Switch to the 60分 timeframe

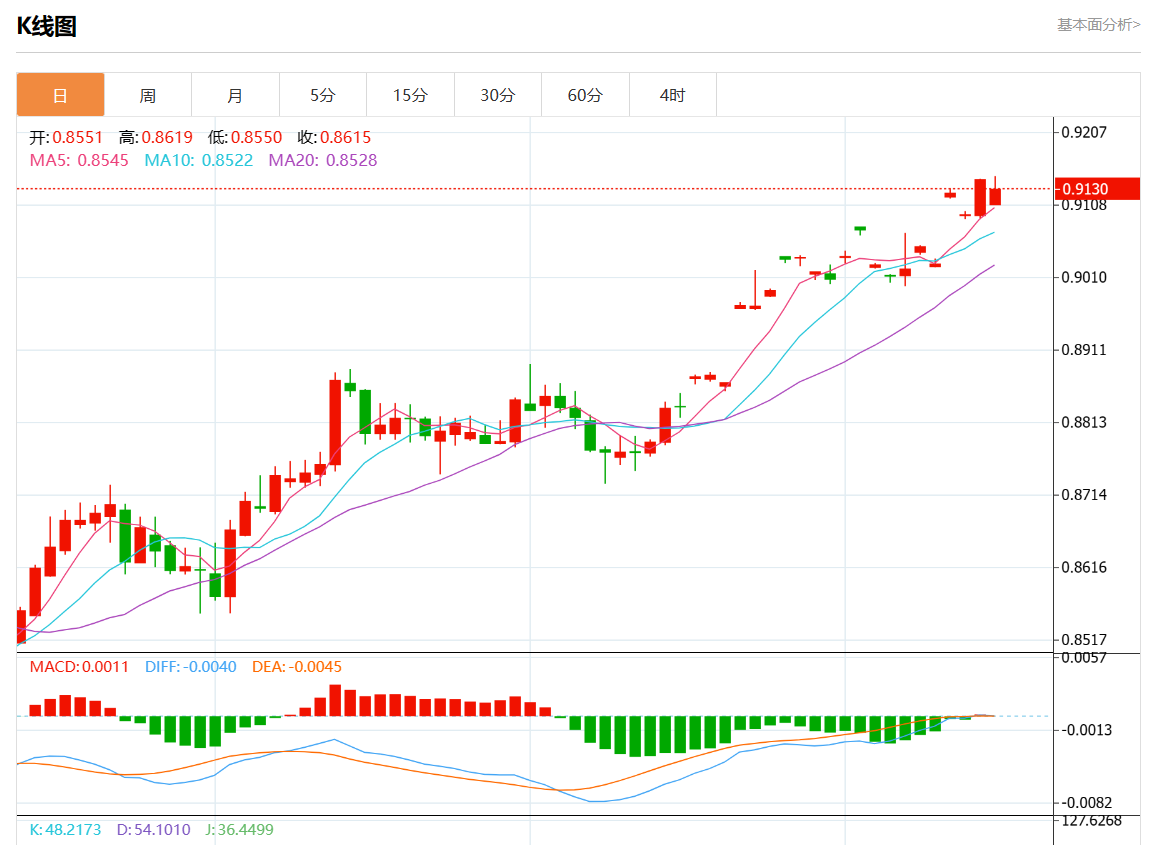tap(585, 95)
